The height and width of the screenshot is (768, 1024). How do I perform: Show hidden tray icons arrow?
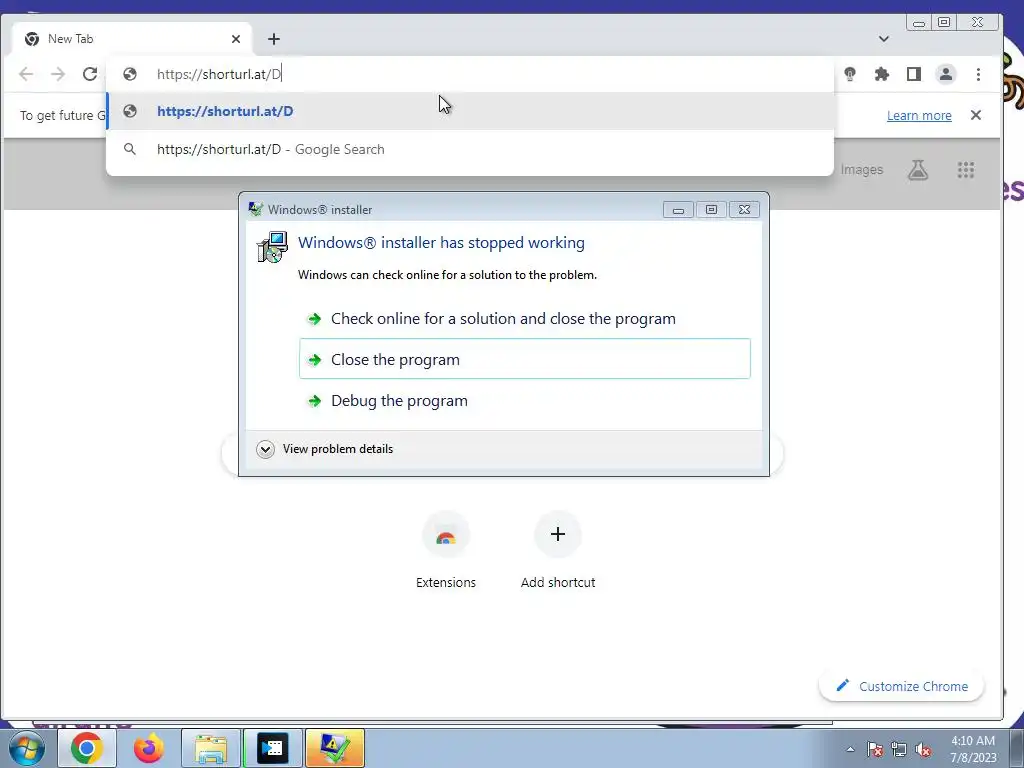(850, 749)
